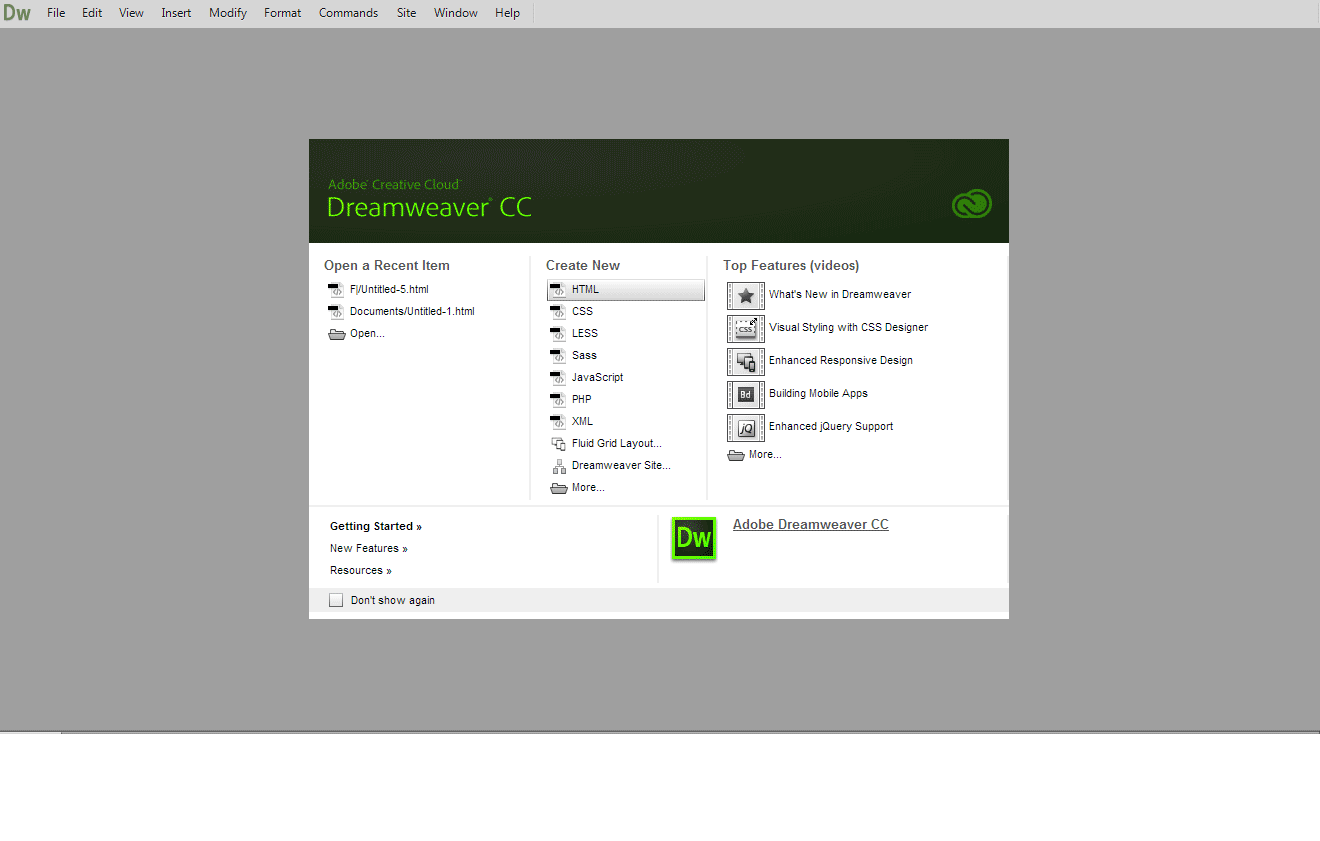Create a new PHP file
The width and height of the screenshot is (1320, 841).
(x=581, y=400)
